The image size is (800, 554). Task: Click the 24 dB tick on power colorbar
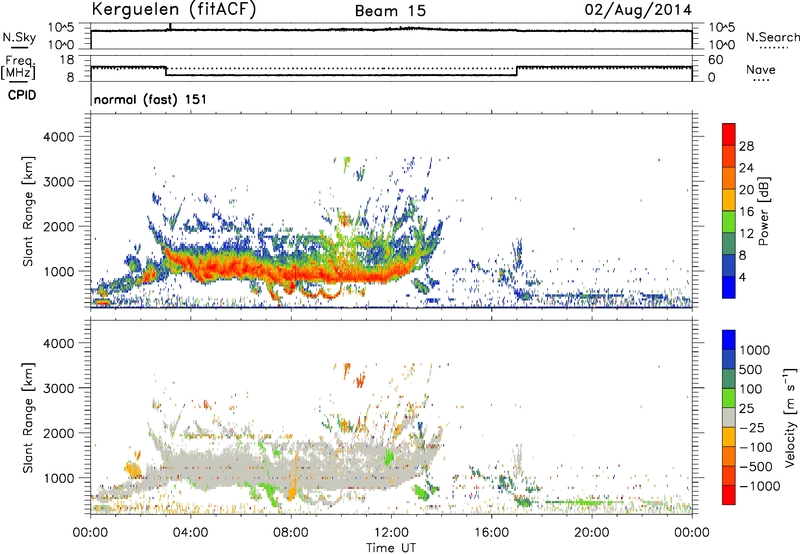pyautogui.click(x=746, y=168)
